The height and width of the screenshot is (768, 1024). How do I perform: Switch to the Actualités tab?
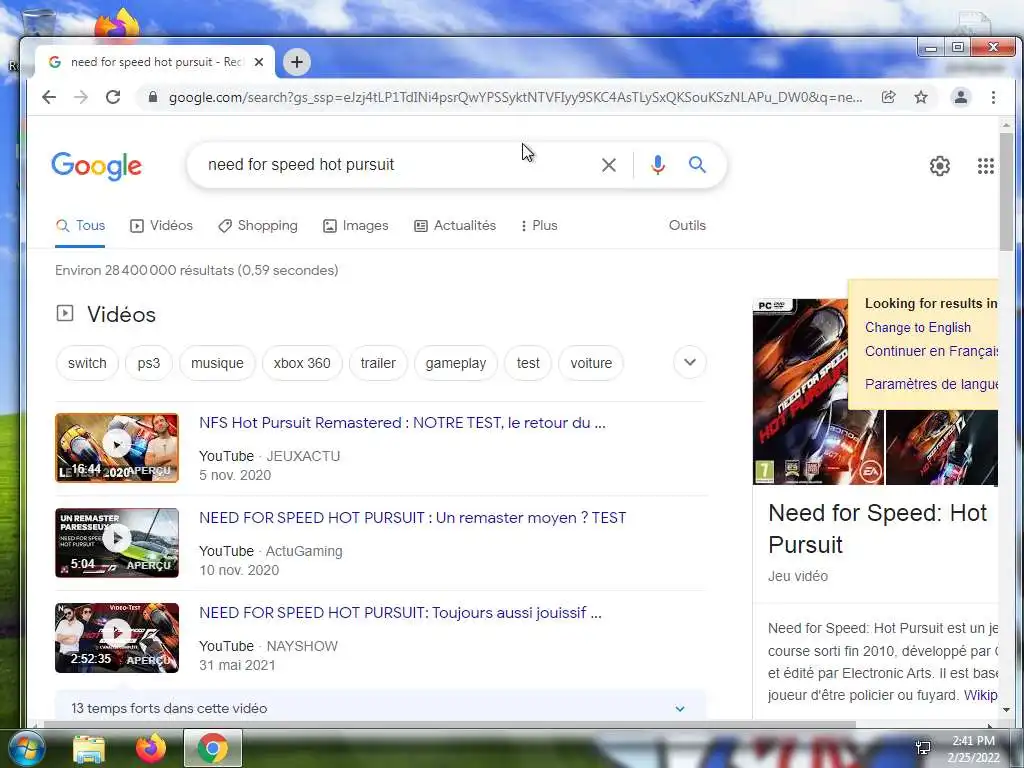(x=455, y=225)
